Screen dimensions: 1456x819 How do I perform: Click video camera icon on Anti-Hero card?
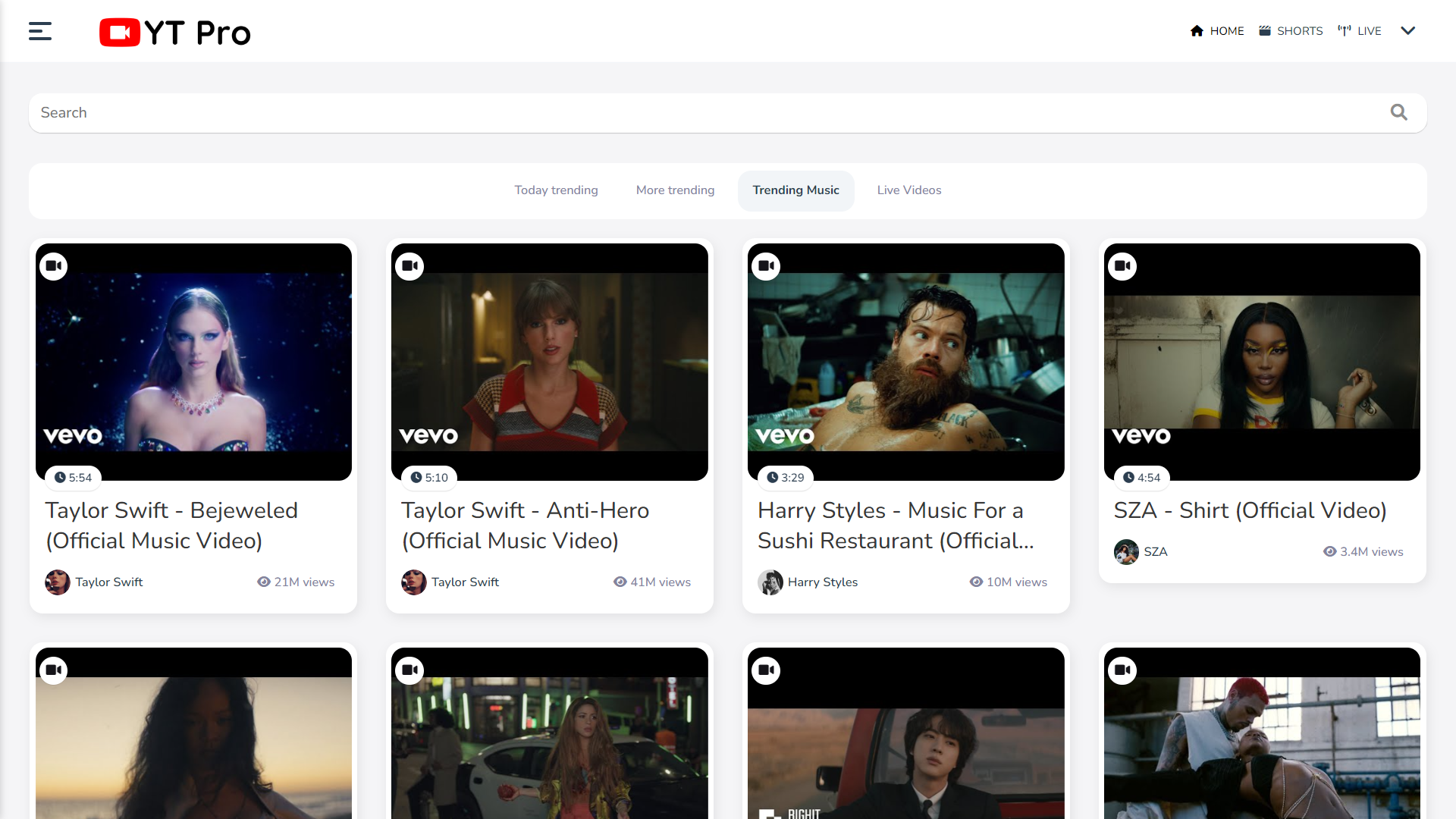coord(409,266)
